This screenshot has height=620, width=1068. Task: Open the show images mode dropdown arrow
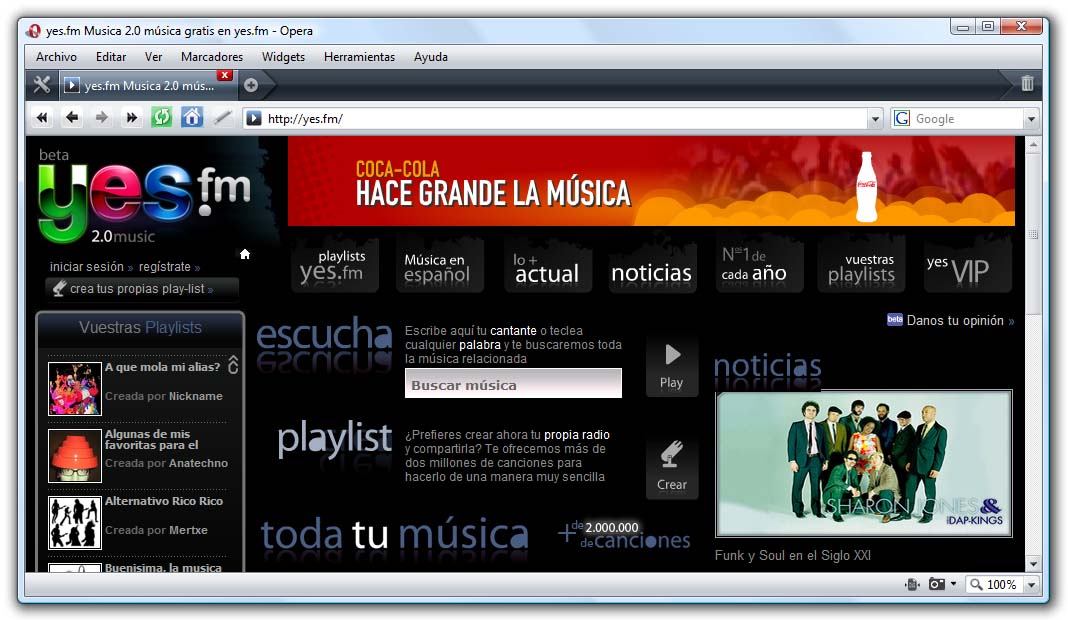(x=953, y=584)
